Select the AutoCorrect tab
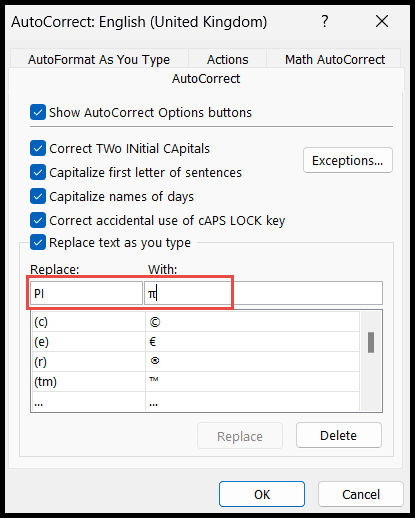Viewport: 415px width, 518px height. tap(206, 79)
